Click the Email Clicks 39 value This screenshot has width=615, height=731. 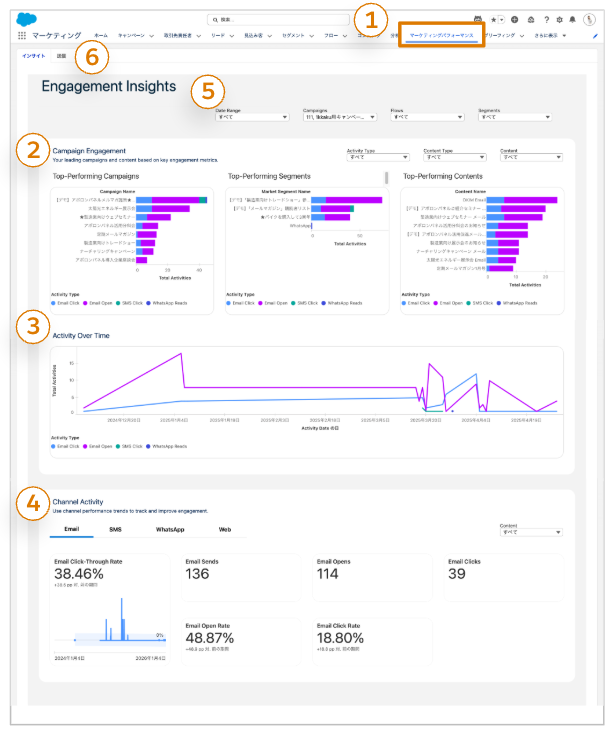(x=457, y=574)
